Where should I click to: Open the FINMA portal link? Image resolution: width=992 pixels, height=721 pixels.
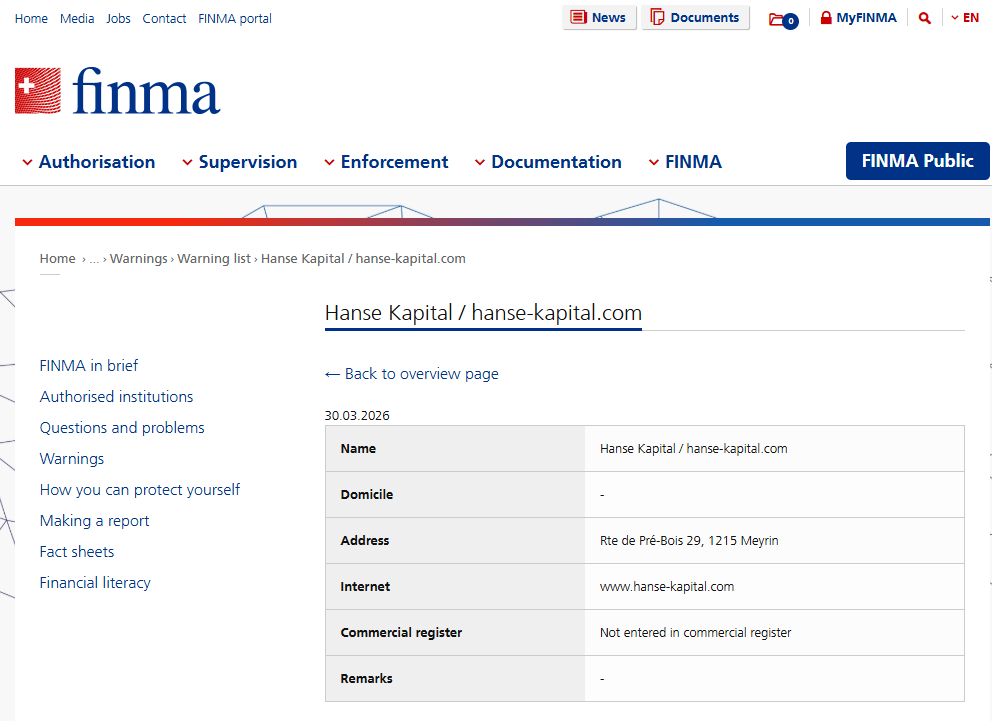(235, 19)
